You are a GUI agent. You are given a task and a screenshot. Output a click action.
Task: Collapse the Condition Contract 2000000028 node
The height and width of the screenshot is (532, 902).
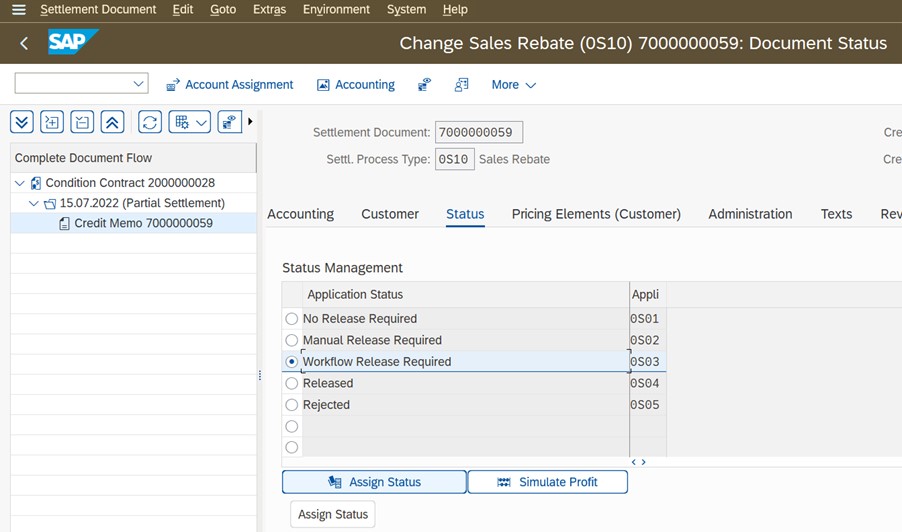pos(20,183)
